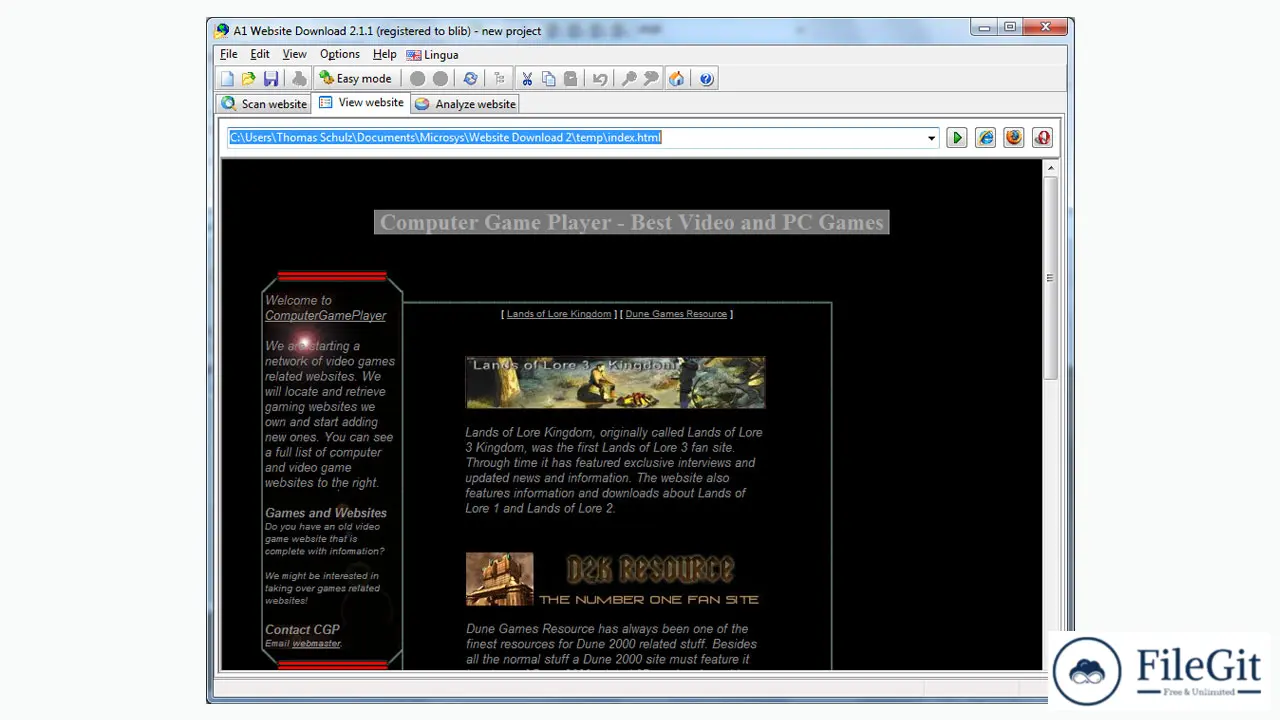Click the Paste clipboard icon
Viewport: 1280px width, 720px height.
click(x=570, y=79)
